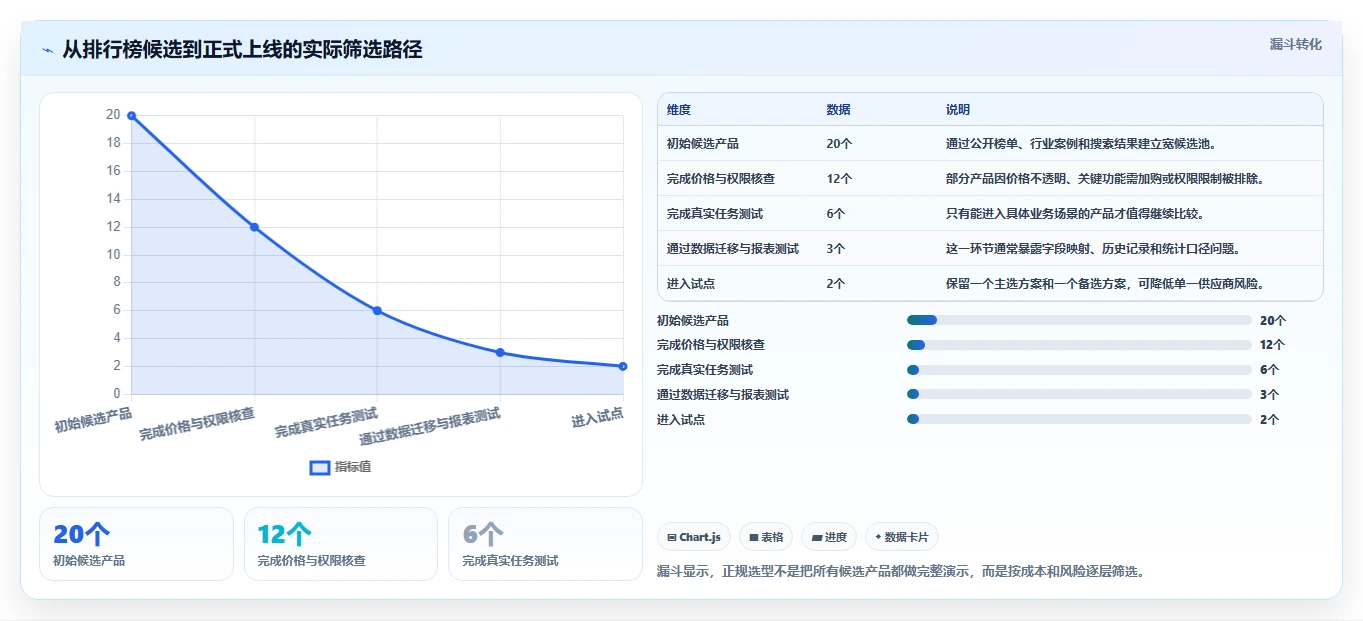The width and height of the screenshot is (1363, 621).
Task: Click the 维度 column header
Action: (679, 110)
